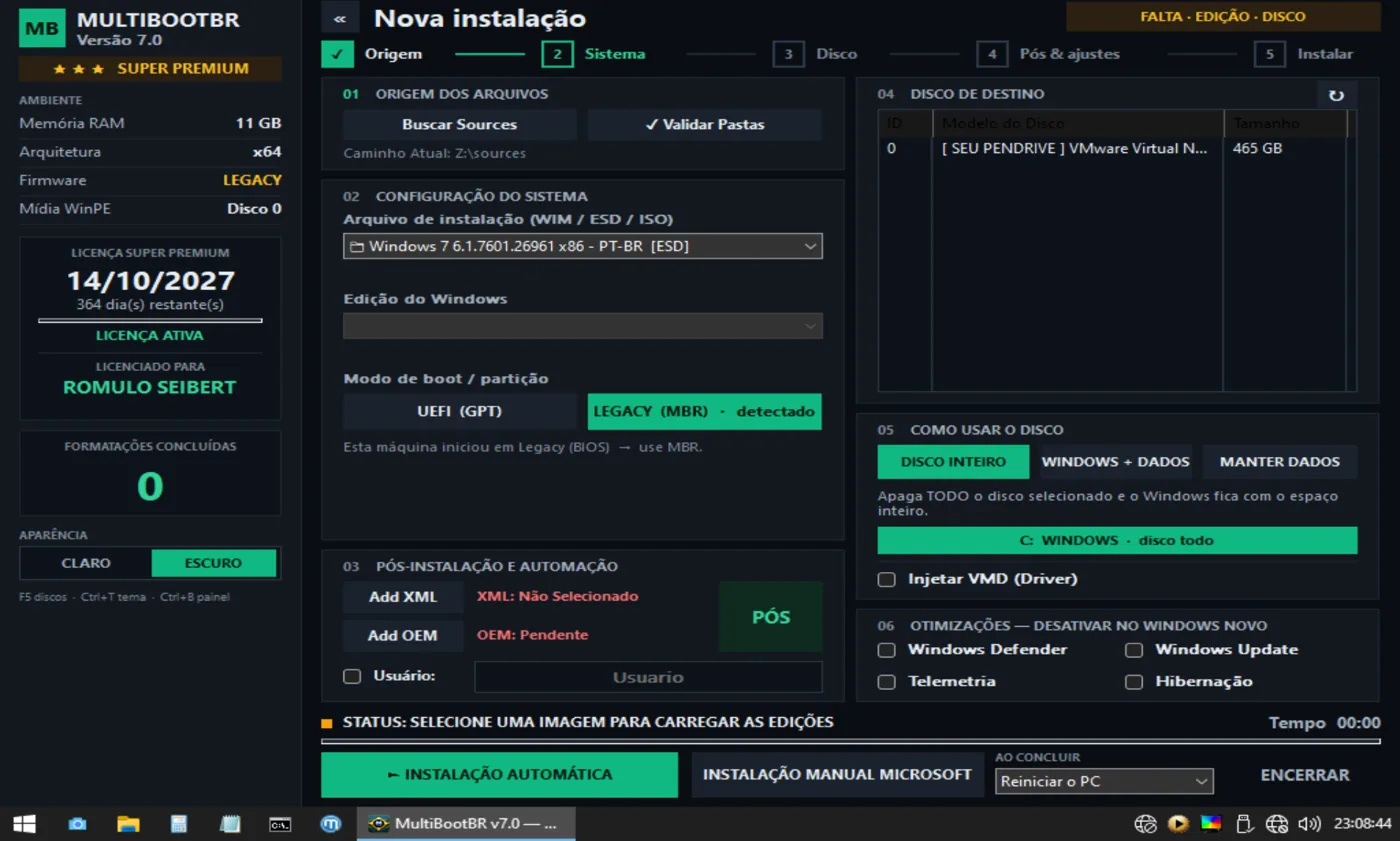Select WINDOWS + DADOS disk usage

[1115, 462]
